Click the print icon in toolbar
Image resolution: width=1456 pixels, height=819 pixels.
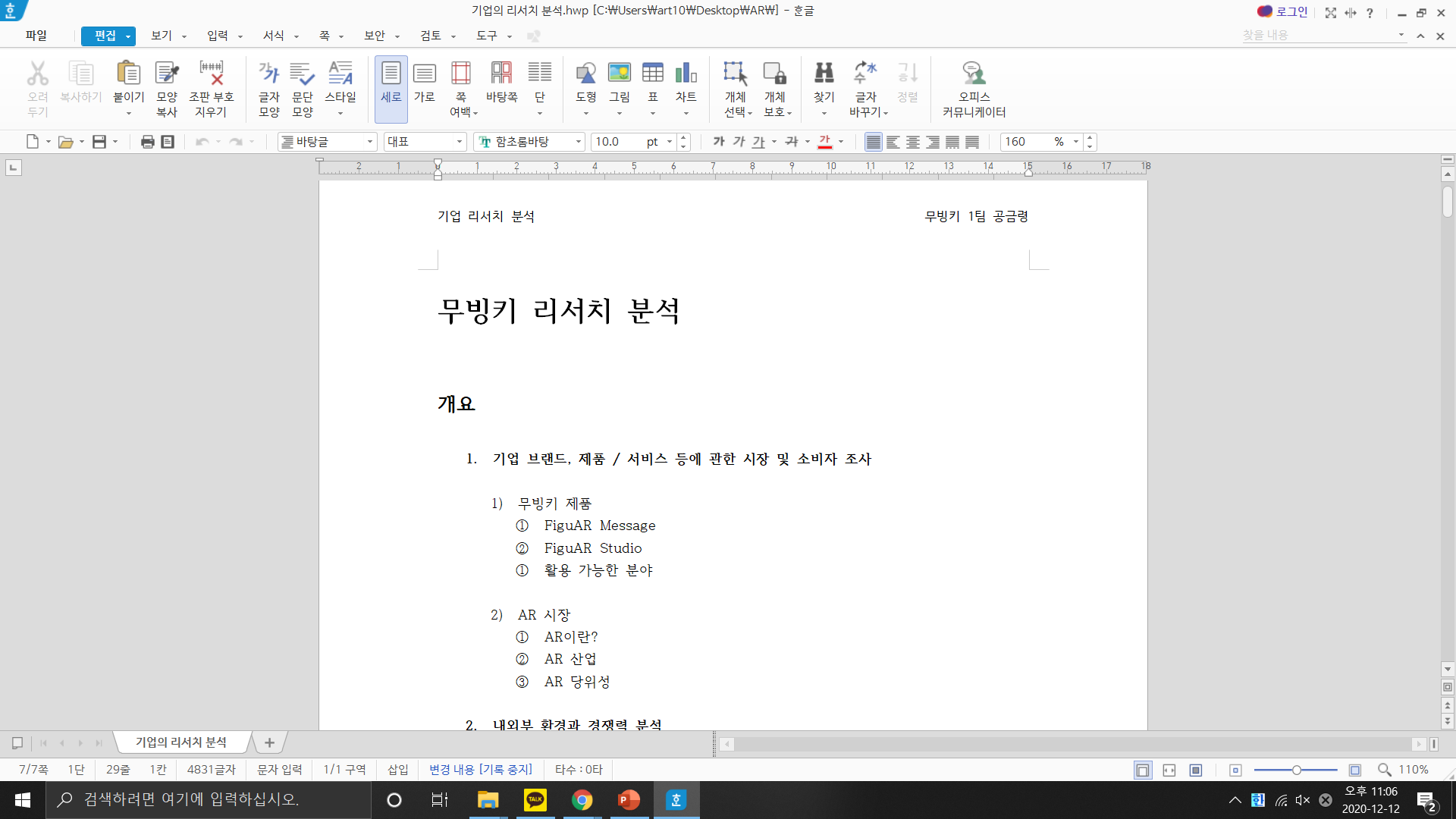pyautogui.click(x=148, y=142)
